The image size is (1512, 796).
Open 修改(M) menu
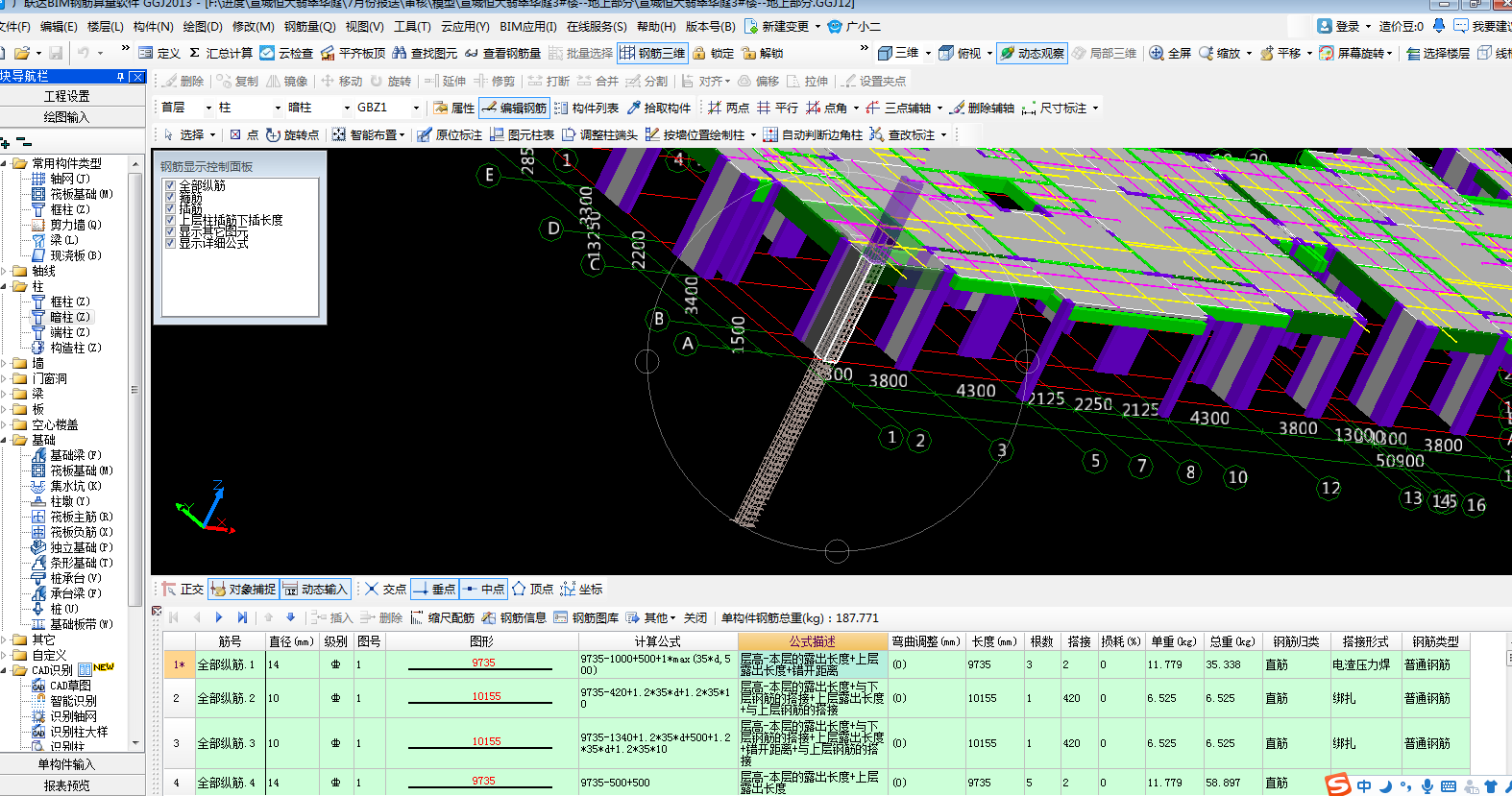(x=253, y=27)
